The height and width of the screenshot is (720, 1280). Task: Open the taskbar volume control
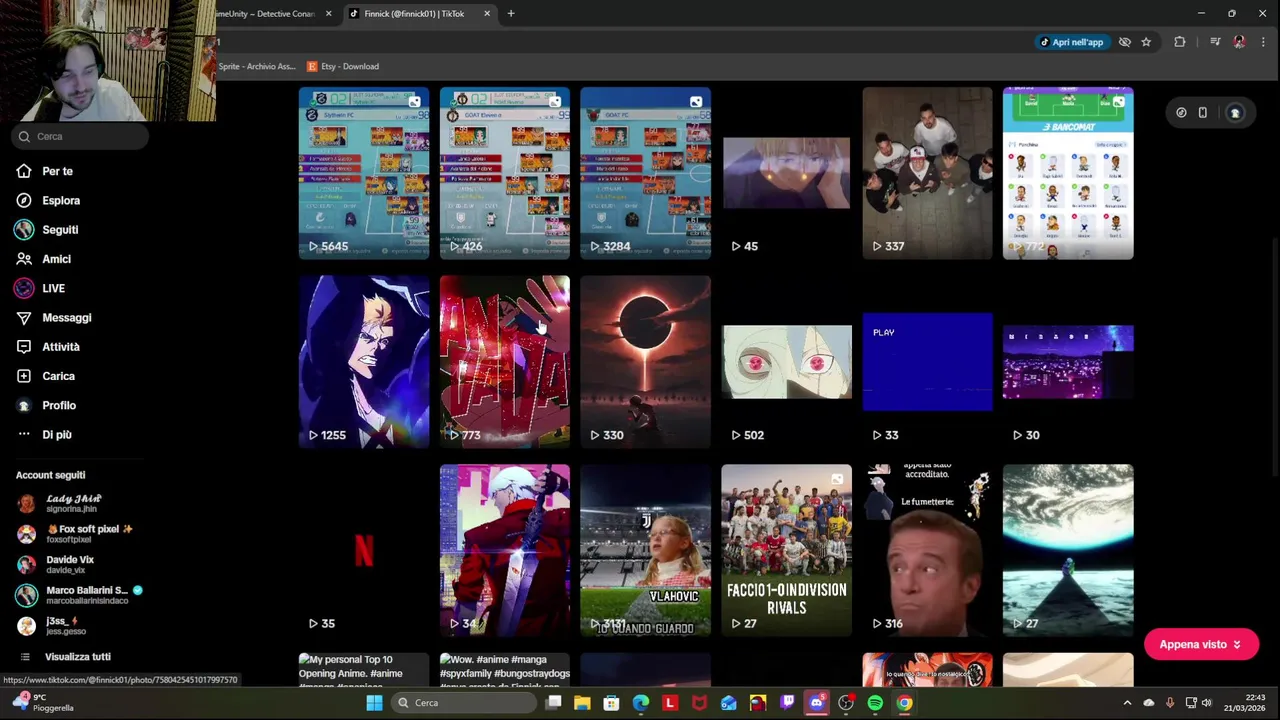tap(1206, 703)
